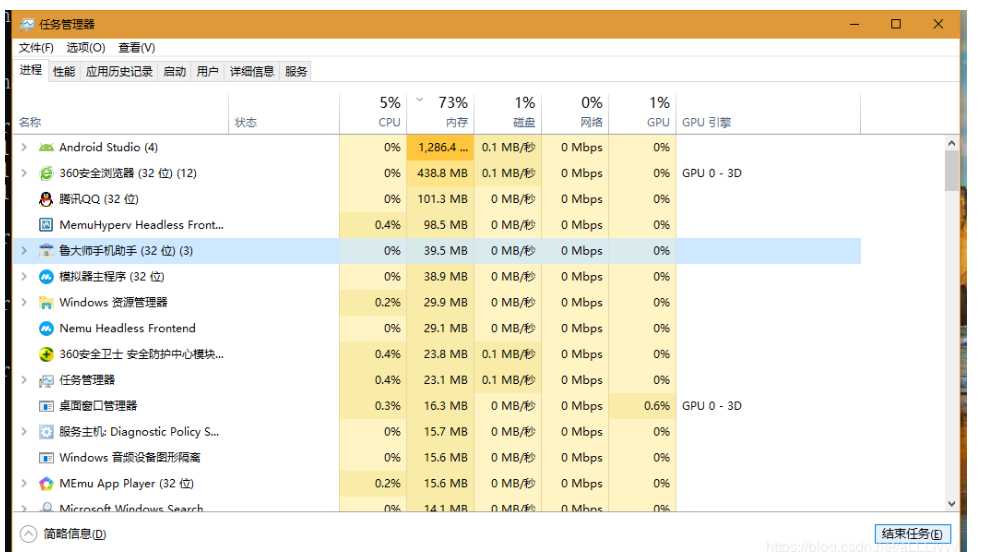Image resolution: width=984 pixels, height=552 pixels.
Task: Expand the 鲁大师手机助手 (3) process group
Action: point(24,250)
